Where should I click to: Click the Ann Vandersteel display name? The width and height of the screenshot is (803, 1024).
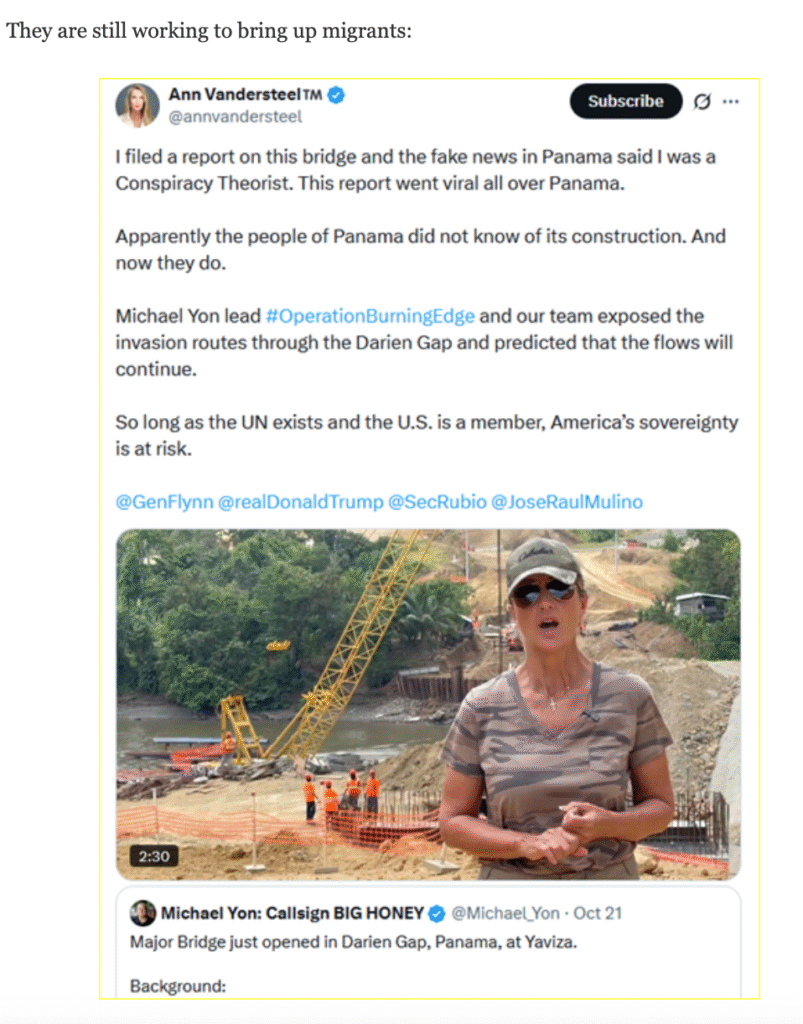245,95
